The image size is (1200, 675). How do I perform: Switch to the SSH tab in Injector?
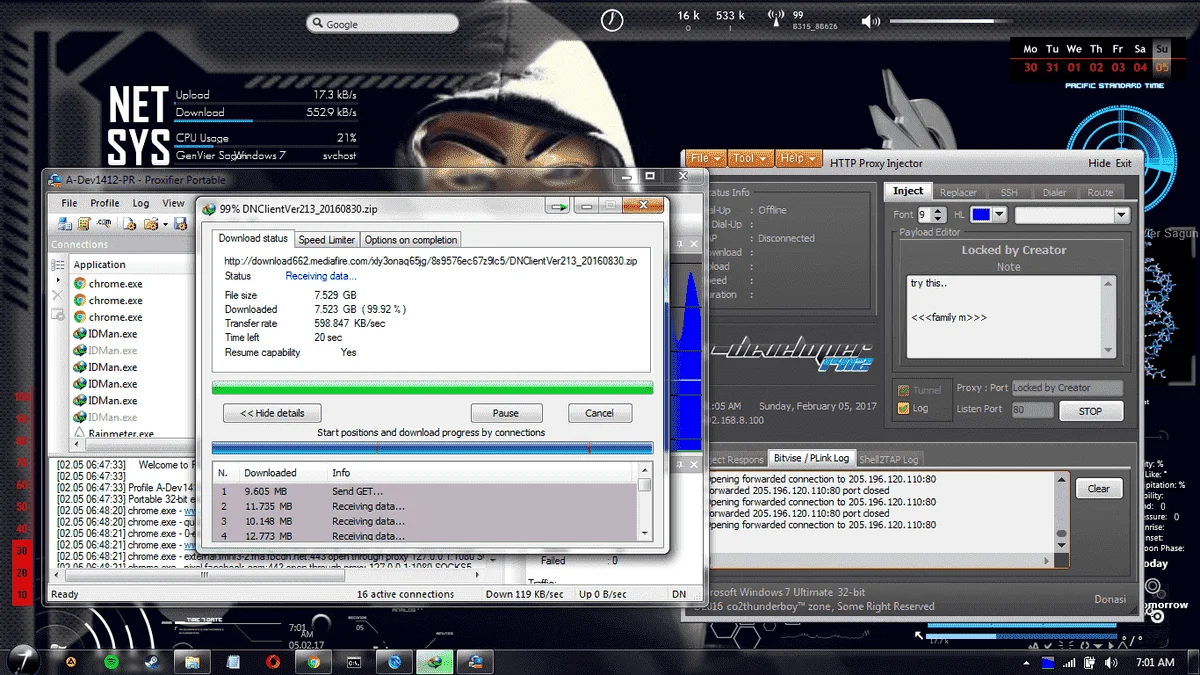[x=1009, y=192]
